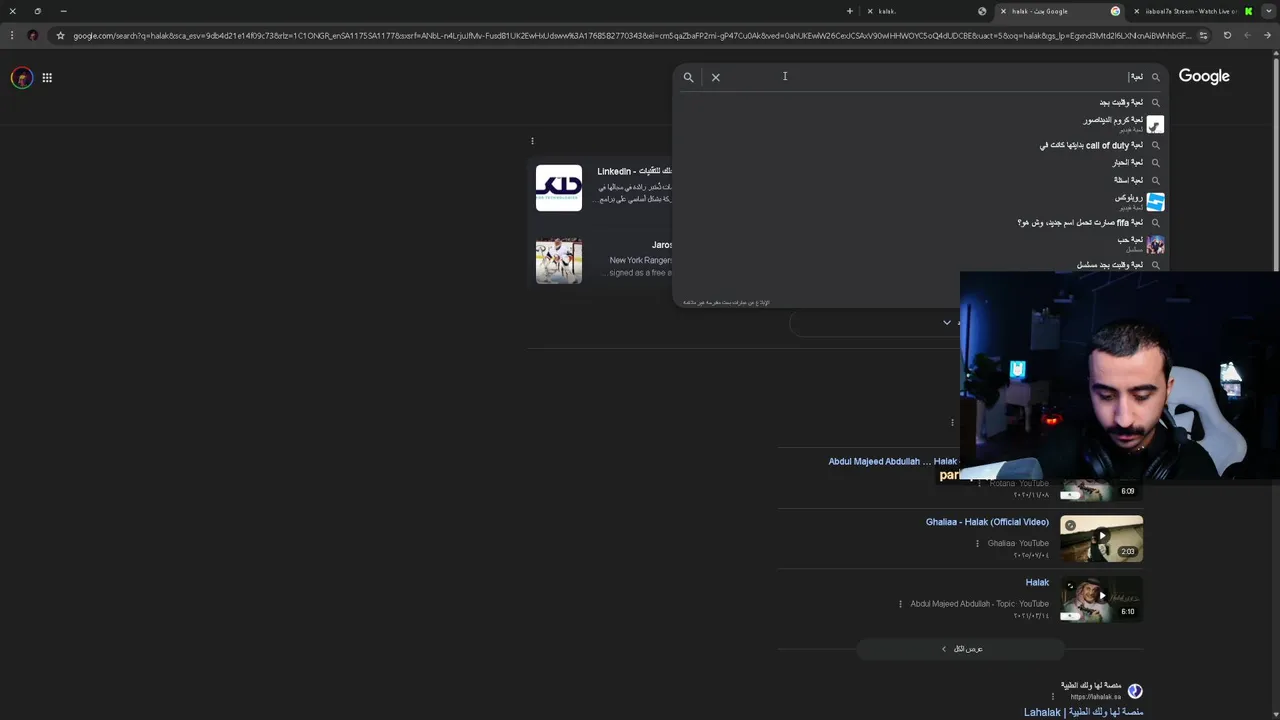Open Abdul Majeed Abdullah Halak video link
Image resolution: width=1280 pixels, height=720 pixels.
893,461
